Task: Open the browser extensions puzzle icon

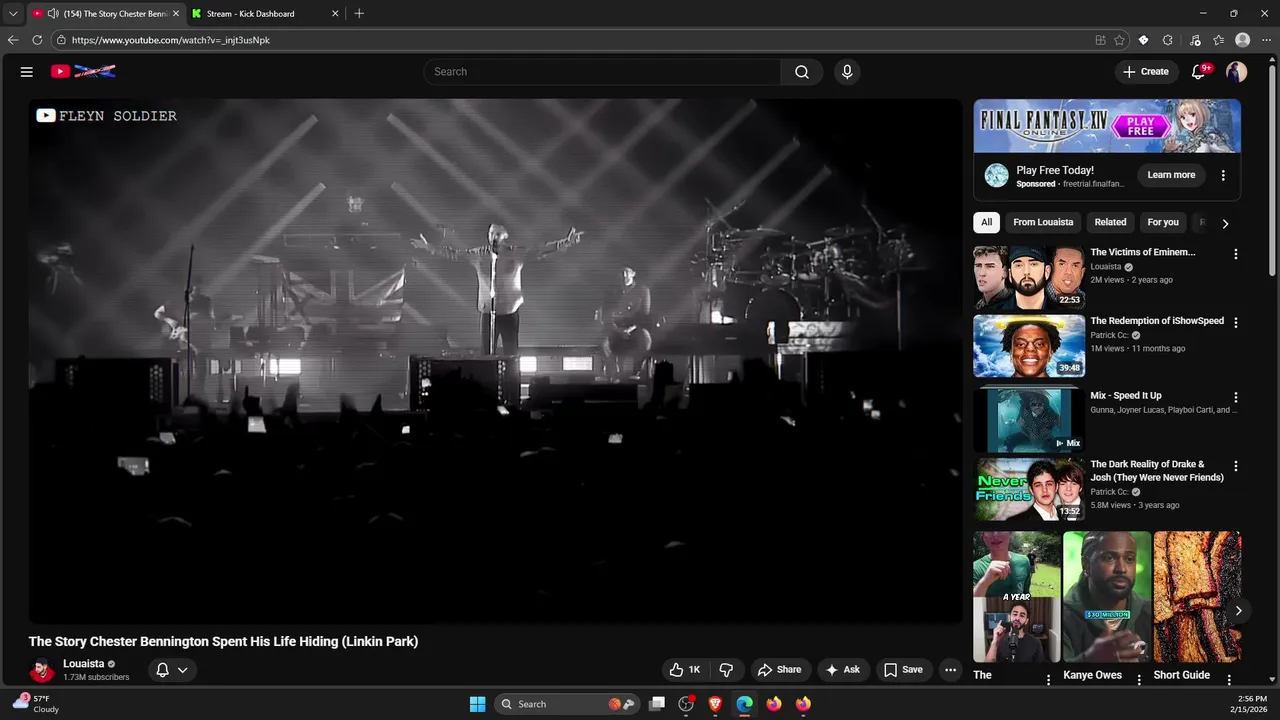Action: 1168,40
